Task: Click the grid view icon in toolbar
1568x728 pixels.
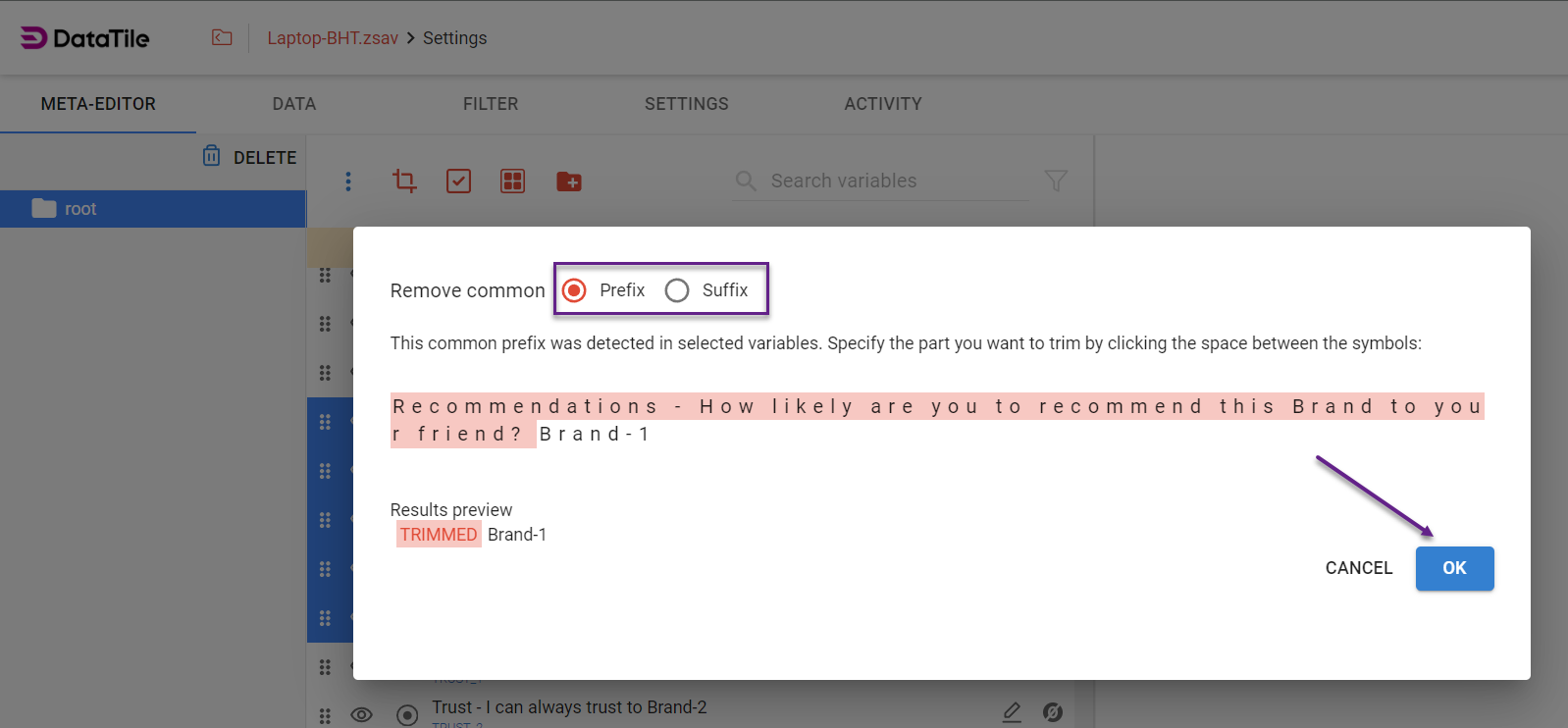Action: point(512,182)
